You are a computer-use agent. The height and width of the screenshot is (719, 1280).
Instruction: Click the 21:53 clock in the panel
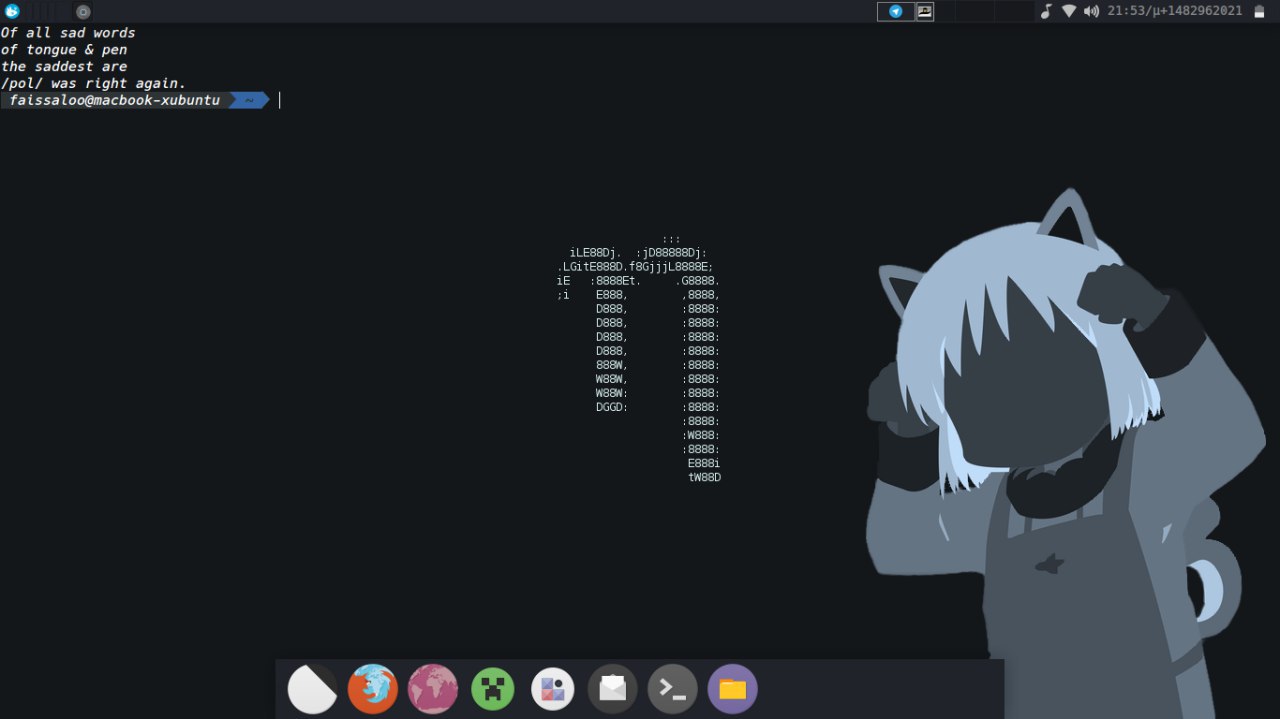[x=1175, y=11]
